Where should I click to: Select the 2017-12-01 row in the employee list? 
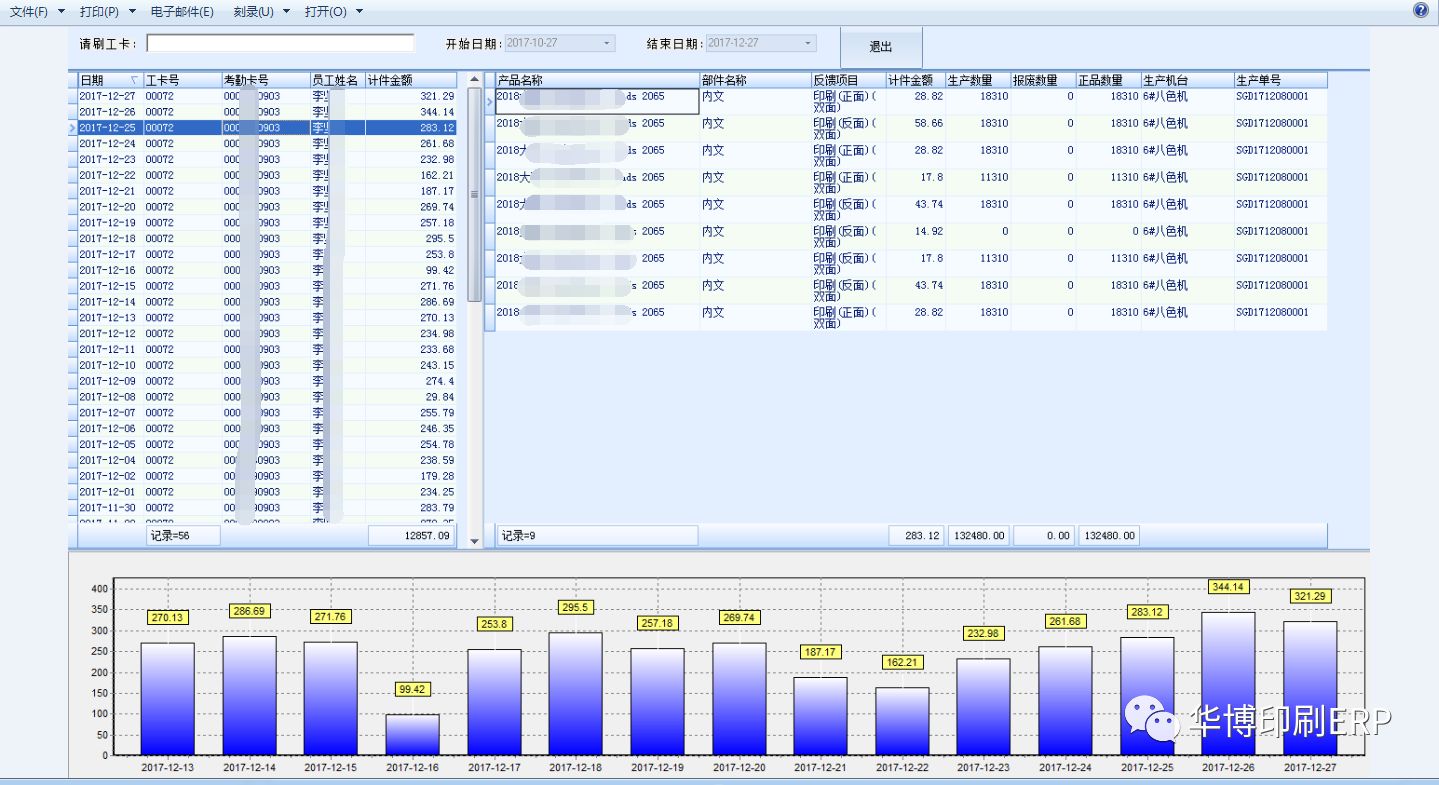(x=267, y=492)
